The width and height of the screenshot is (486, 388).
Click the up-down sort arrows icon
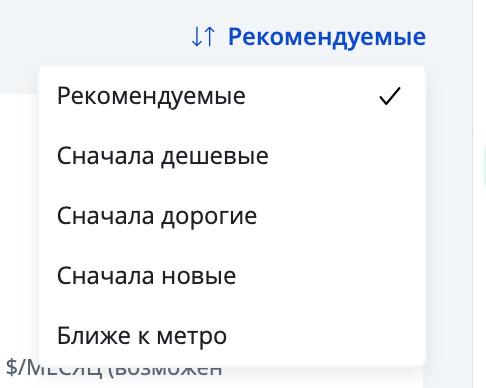tap(203, 37)
